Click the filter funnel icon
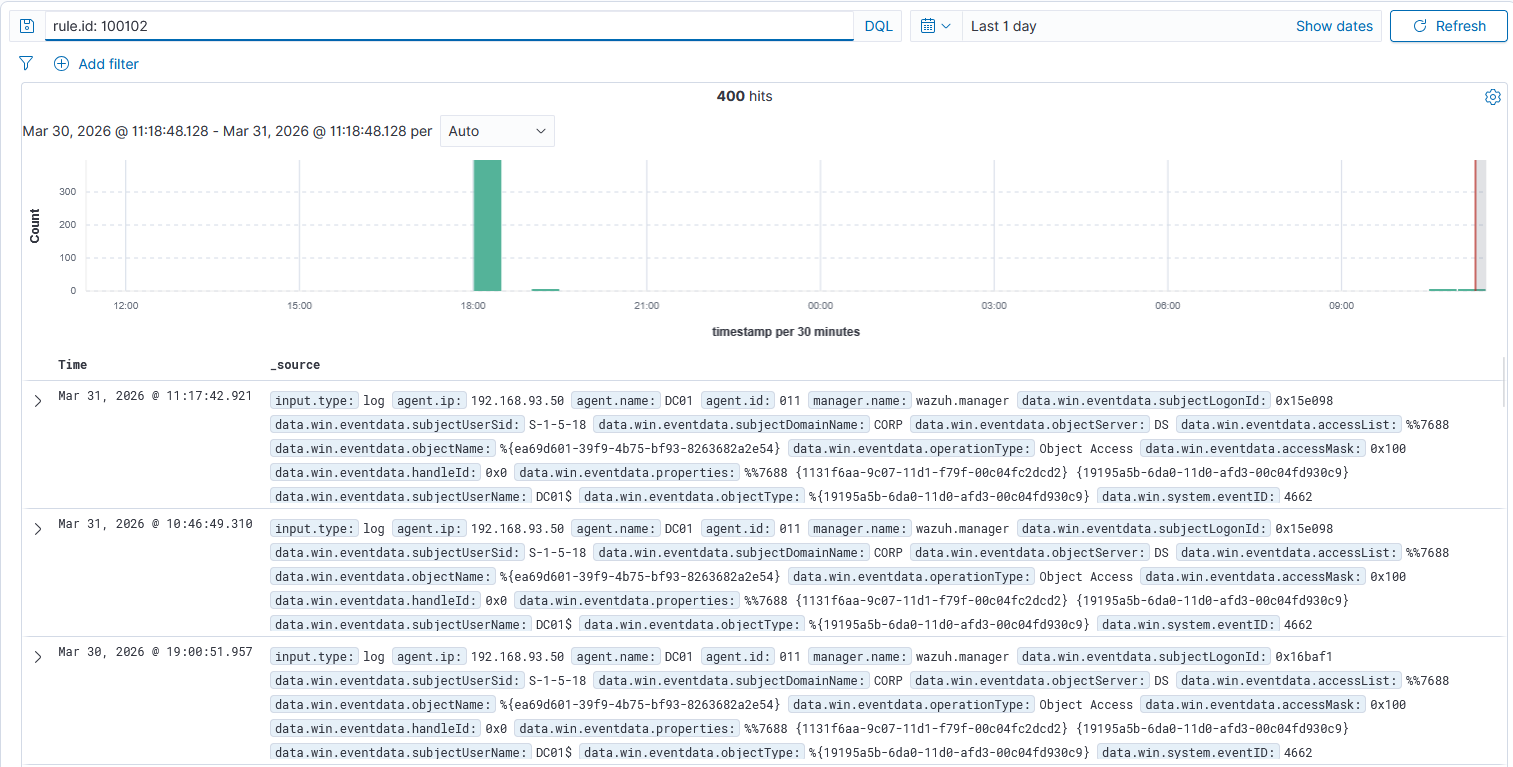This screenshot has height=767, width=1513. click(27, 64)
